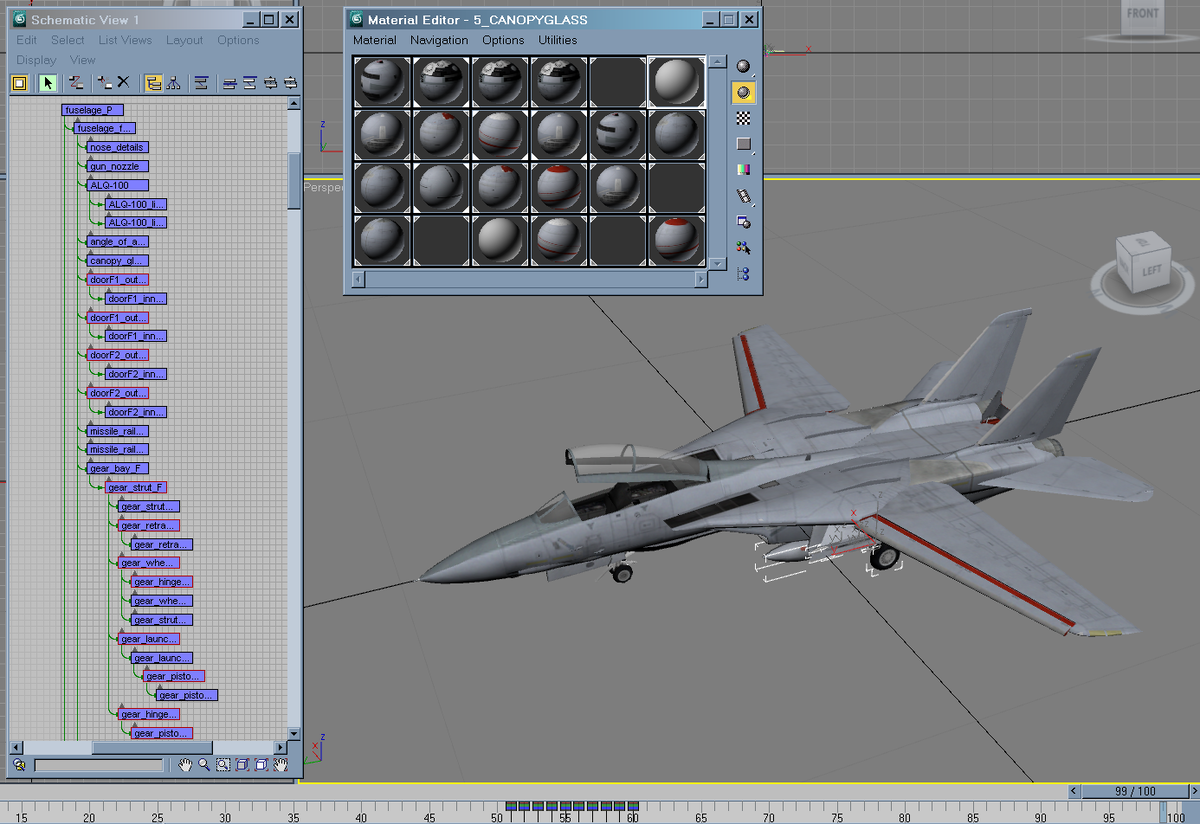The width and height of the screenshot is (1200, 824).
Task: Open the View menu in Schematic View
Action: [x=83, y=60]
